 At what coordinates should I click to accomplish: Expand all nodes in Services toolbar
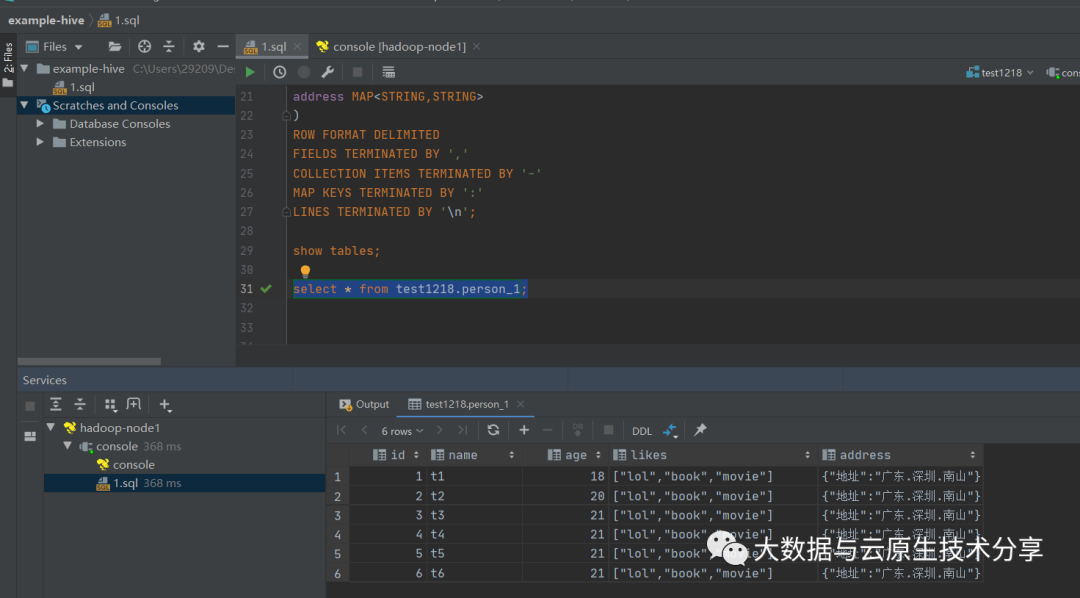56,404
